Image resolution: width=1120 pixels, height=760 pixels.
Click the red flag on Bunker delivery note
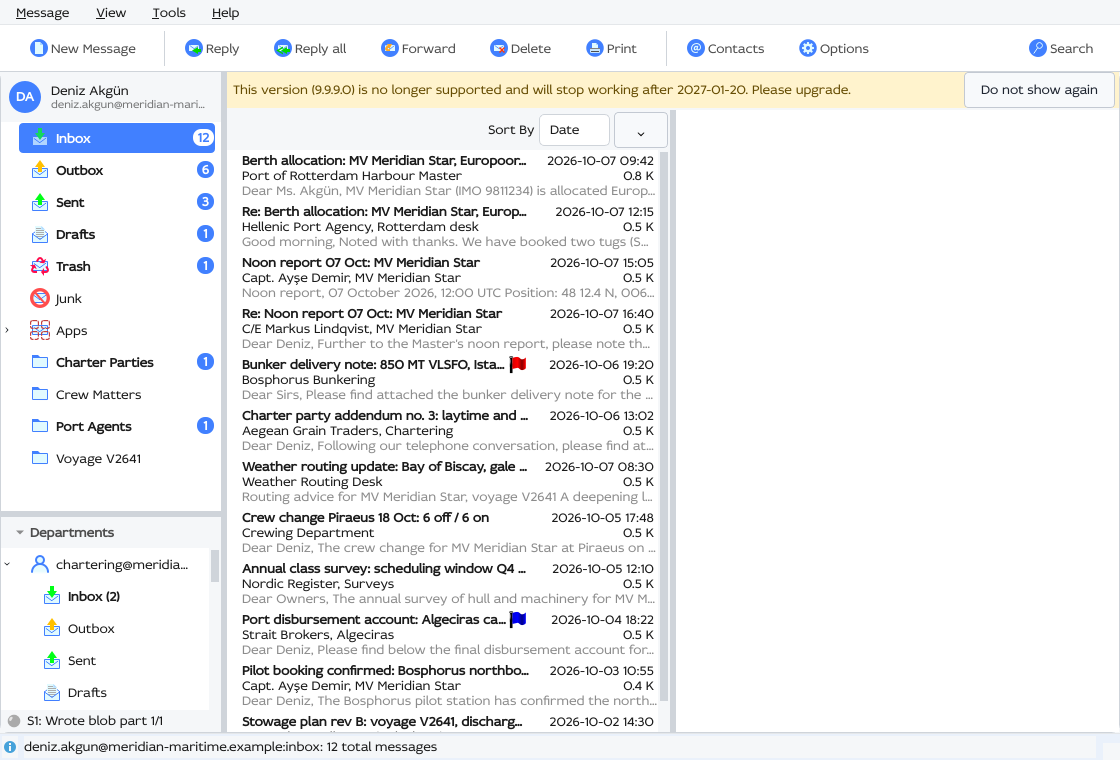point(518,364)
